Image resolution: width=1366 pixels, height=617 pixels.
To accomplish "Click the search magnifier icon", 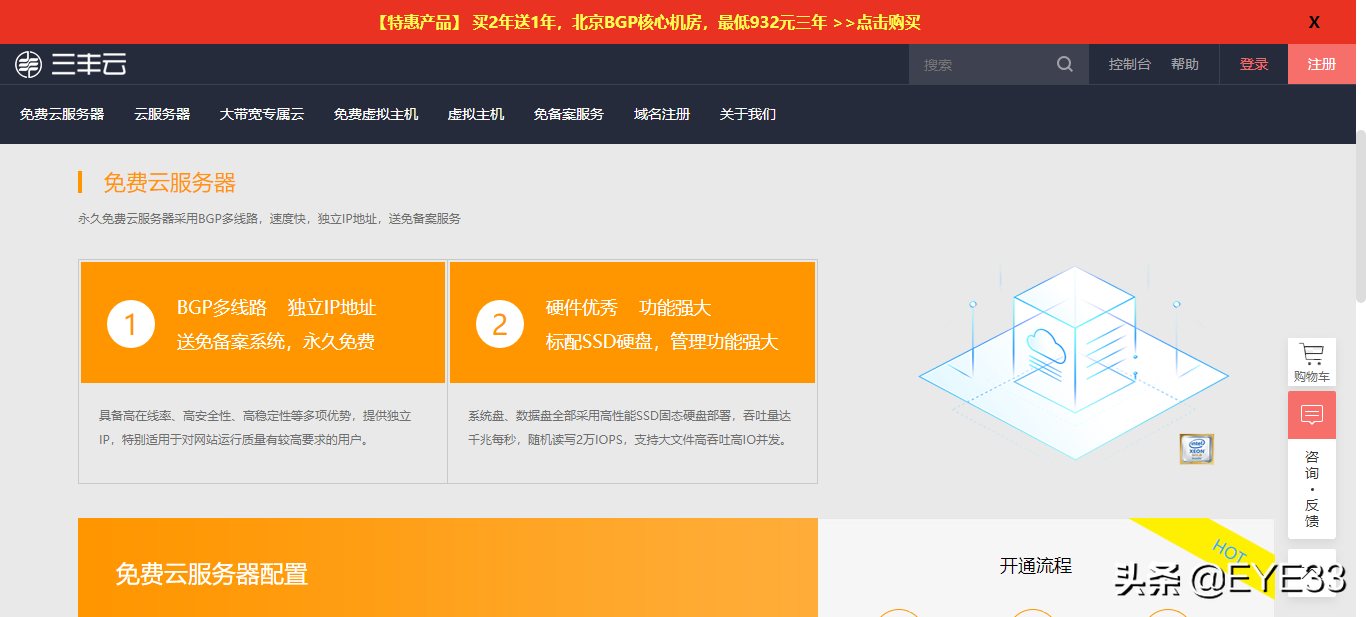I will [1064, 64].
